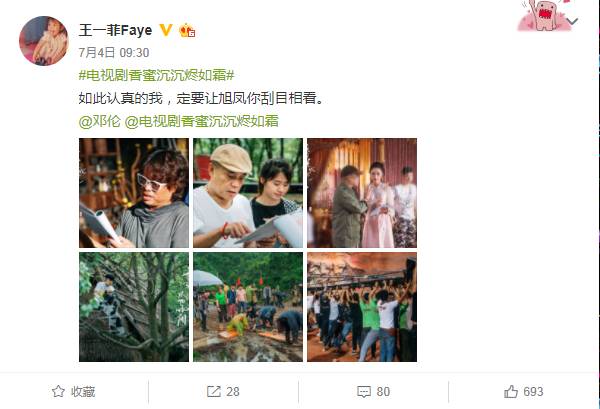This screenshot has height=409, width=600.
Task: View photo of crowd lifting beam
Action: [x=362, y=307]
